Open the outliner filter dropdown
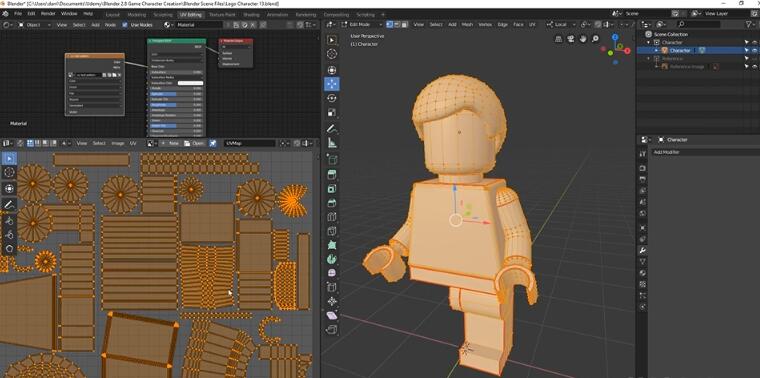 (x=750, y=24)
